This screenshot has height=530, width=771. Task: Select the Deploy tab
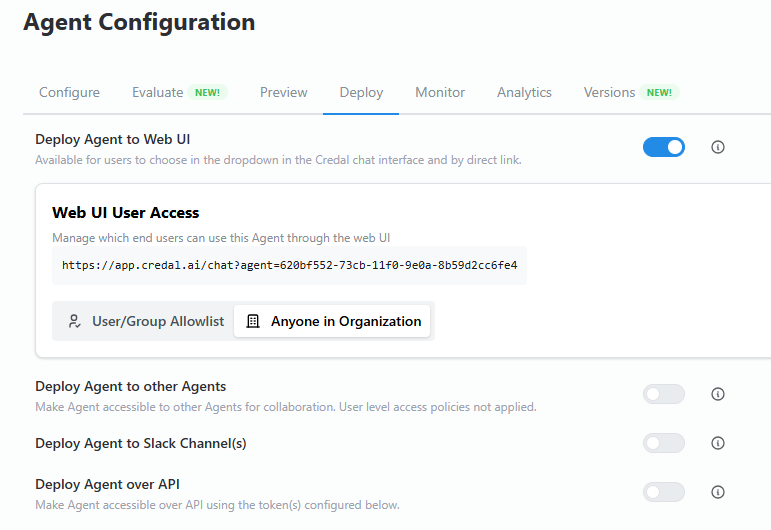pos(361,92)
